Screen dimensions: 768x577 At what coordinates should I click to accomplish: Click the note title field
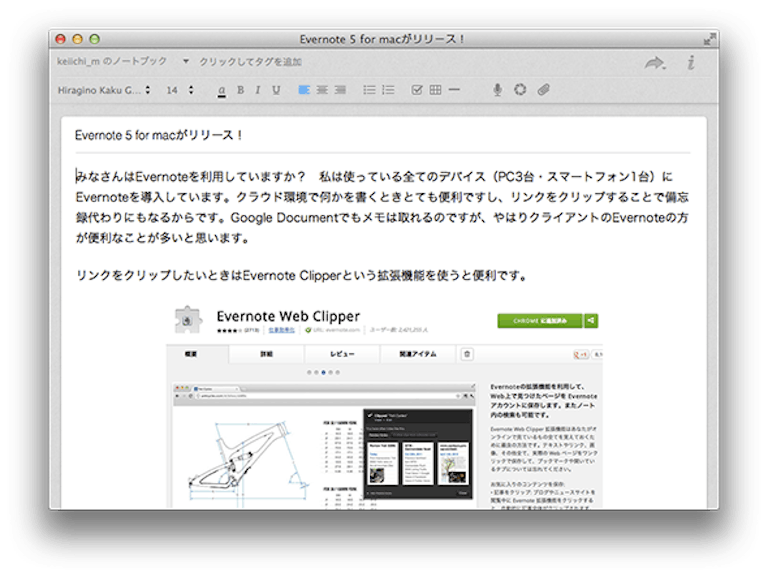click(383, 135)
